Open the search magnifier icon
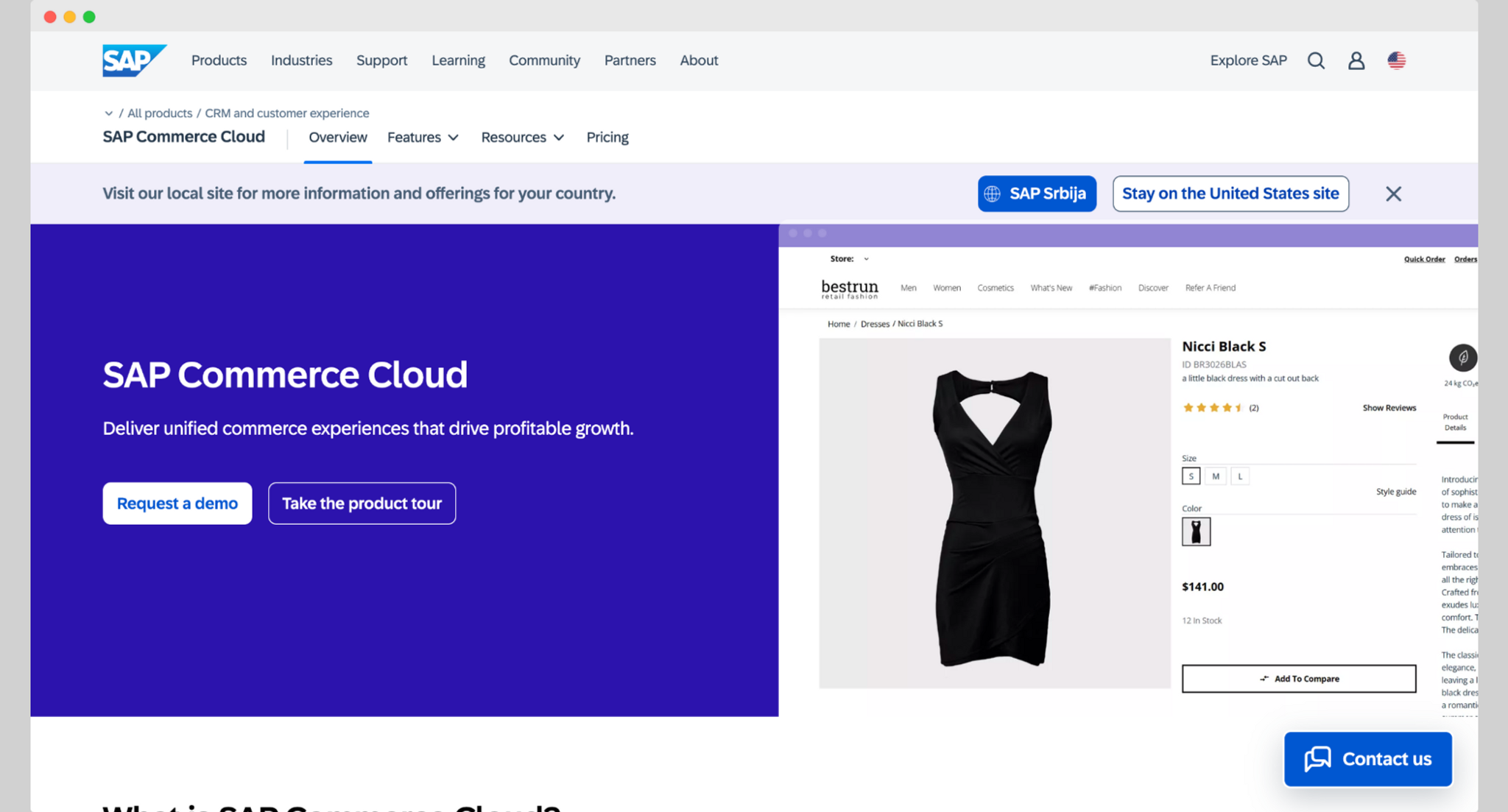 coord(1316,60)
